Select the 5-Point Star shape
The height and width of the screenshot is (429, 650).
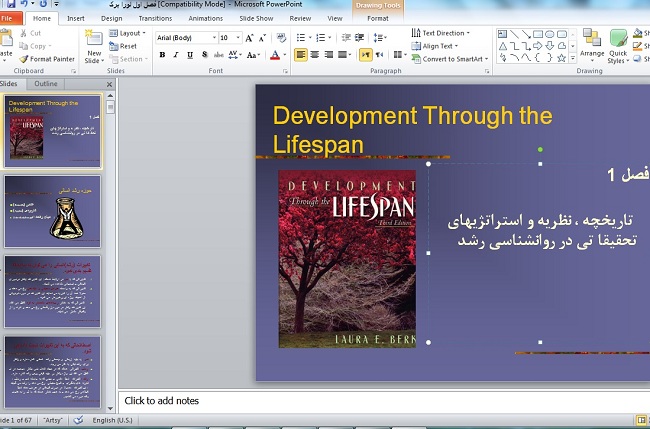(562, 58)
